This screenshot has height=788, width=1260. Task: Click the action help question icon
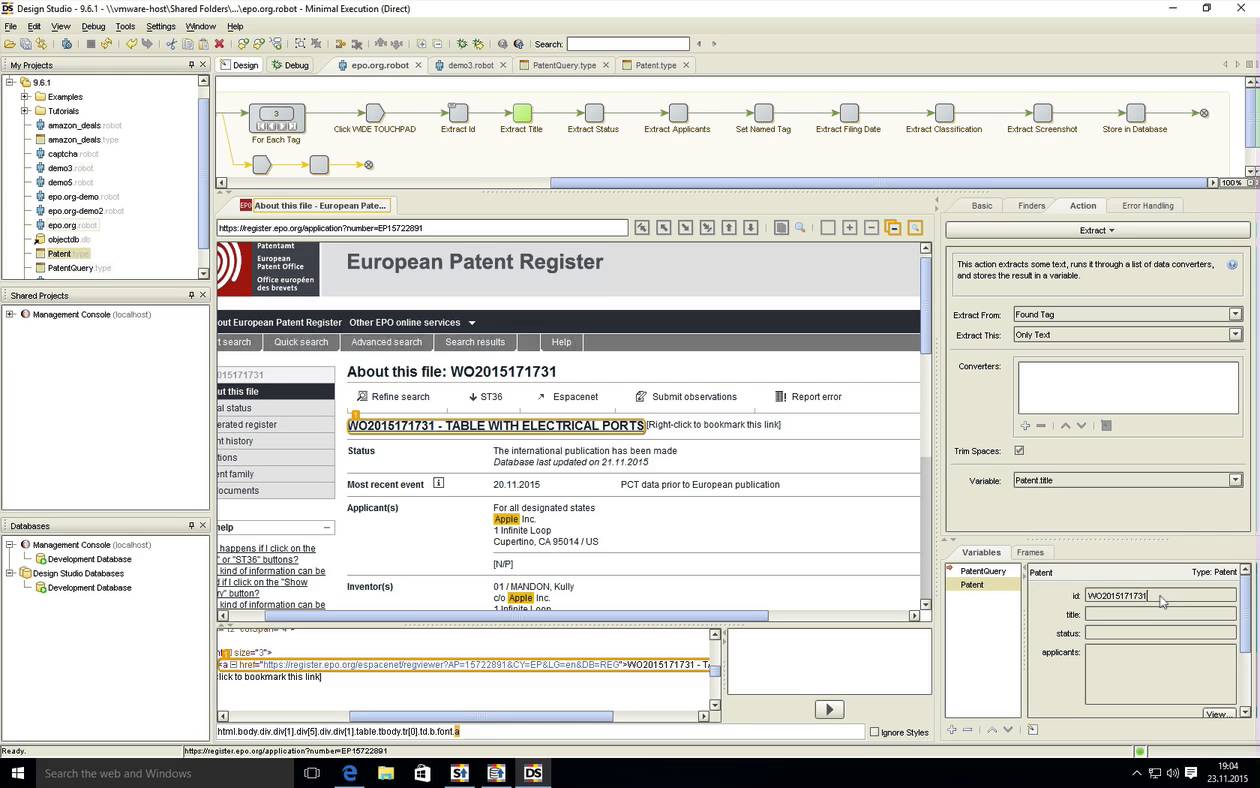click(x=1232, y=265)
